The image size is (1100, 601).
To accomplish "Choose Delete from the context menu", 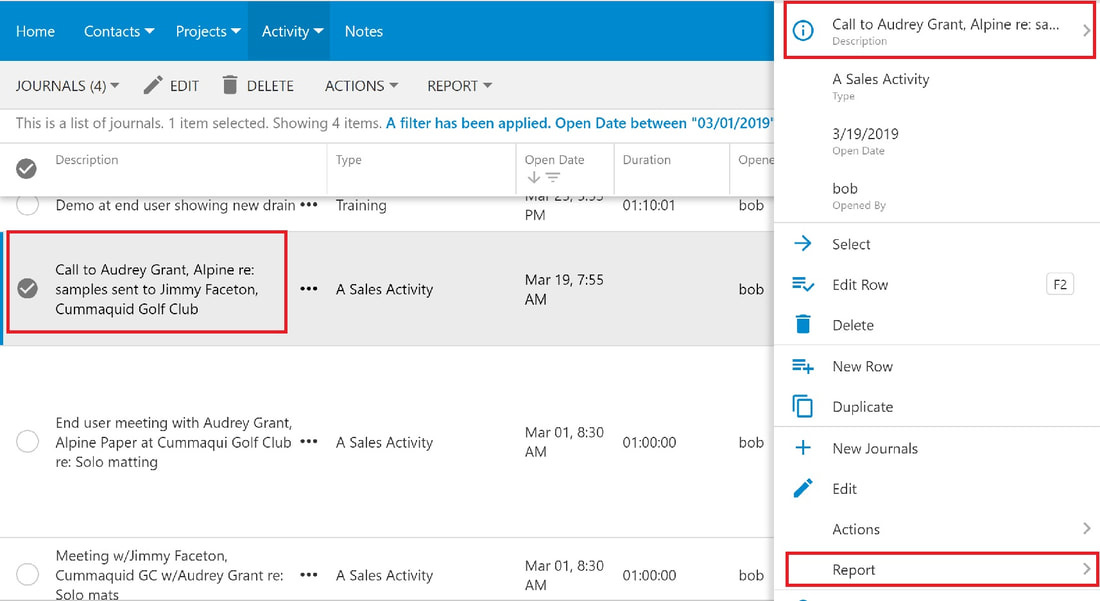I will (x=937, y=325).
